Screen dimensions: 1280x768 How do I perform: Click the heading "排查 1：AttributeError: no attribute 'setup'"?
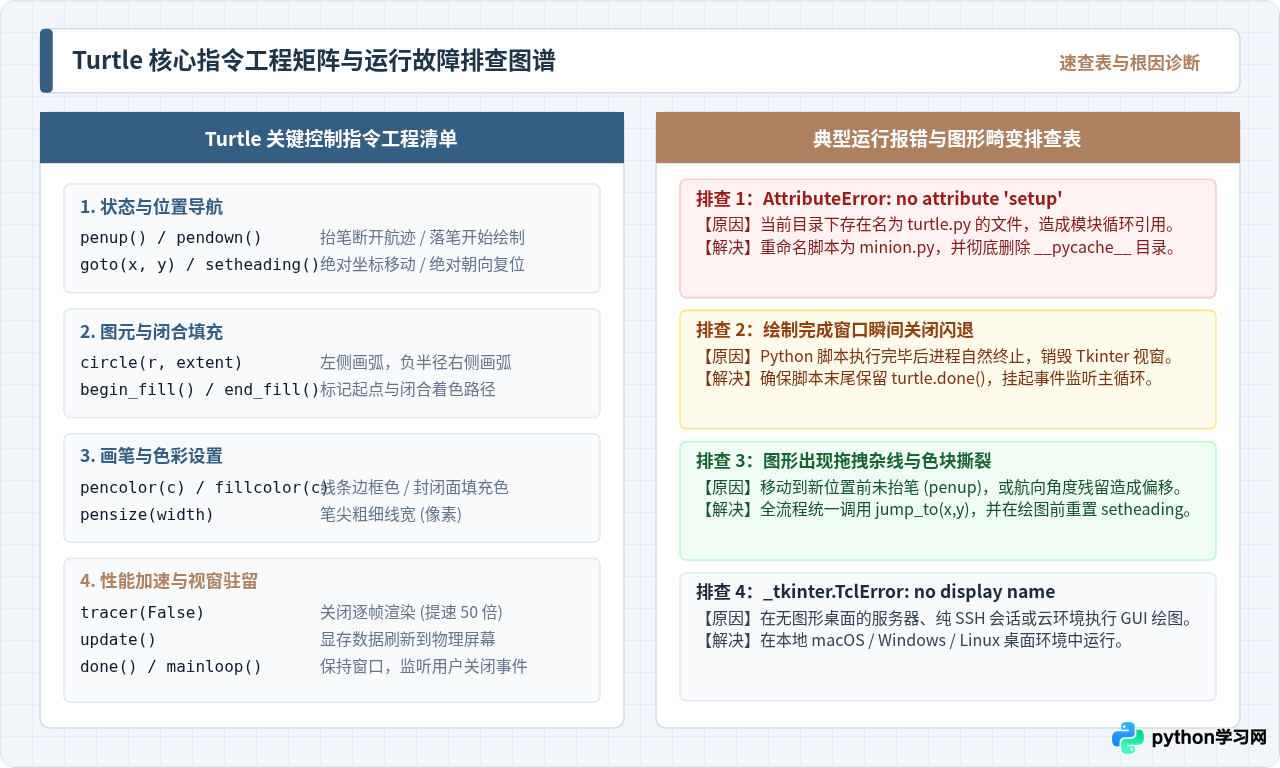coord(879,198)
